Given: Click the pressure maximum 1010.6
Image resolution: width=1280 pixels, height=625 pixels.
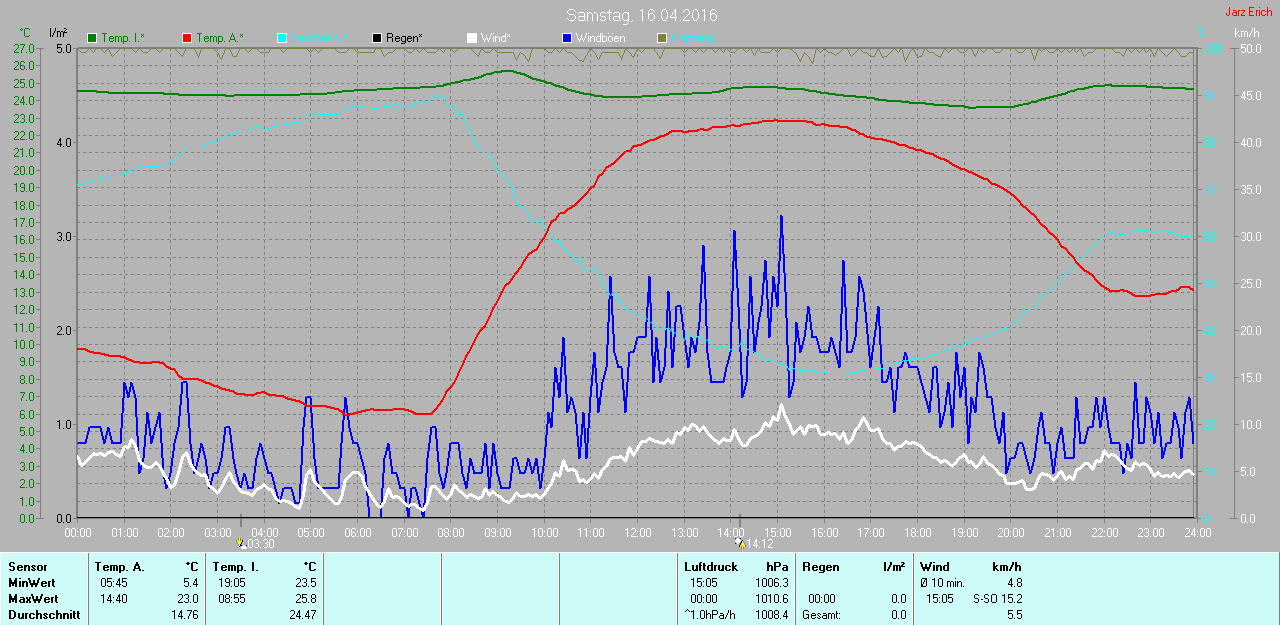Looking at the screenshot, I should (x=771, y=598).
